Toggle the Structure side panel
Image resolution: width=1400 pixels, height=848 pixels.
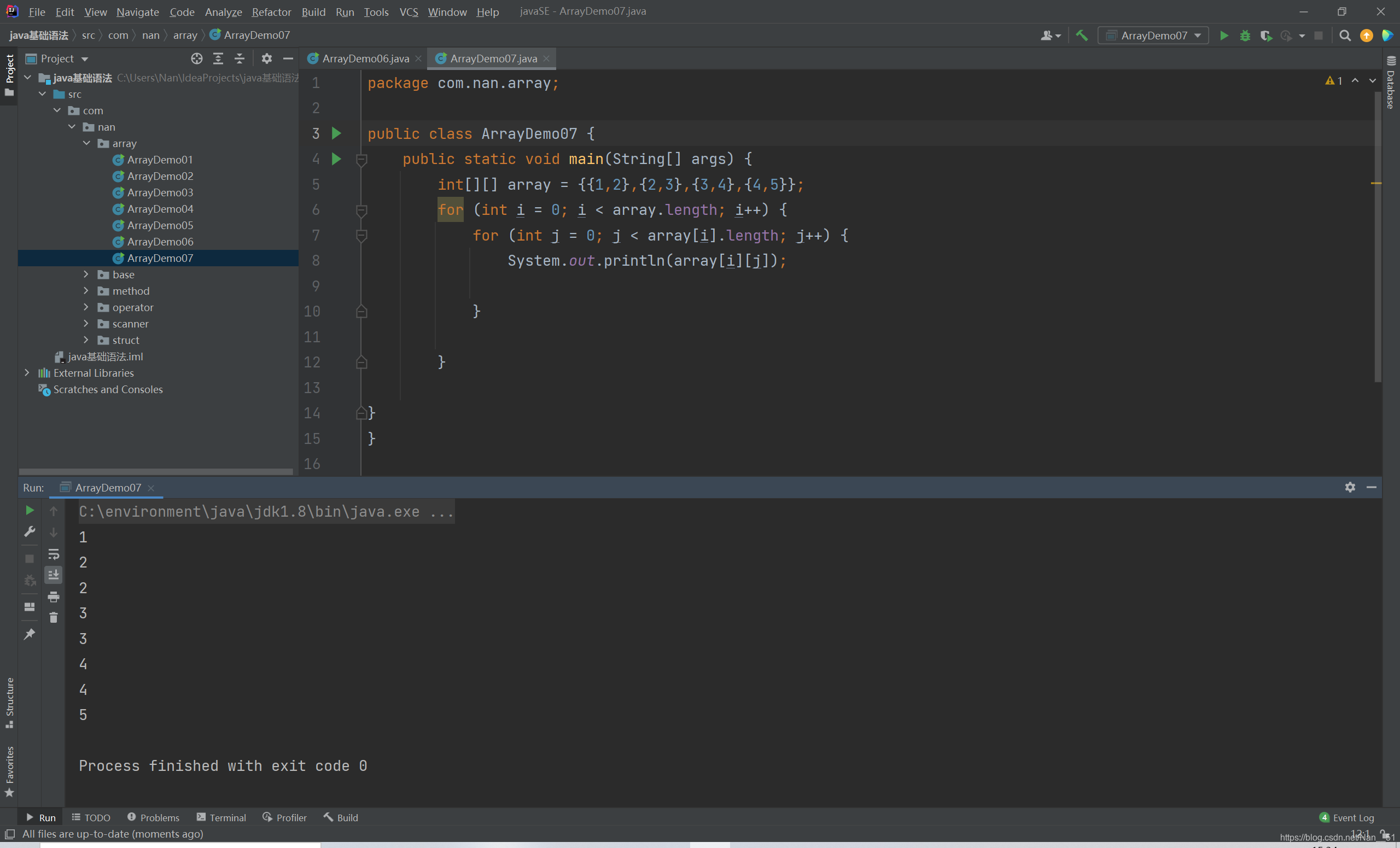(9, 703)
